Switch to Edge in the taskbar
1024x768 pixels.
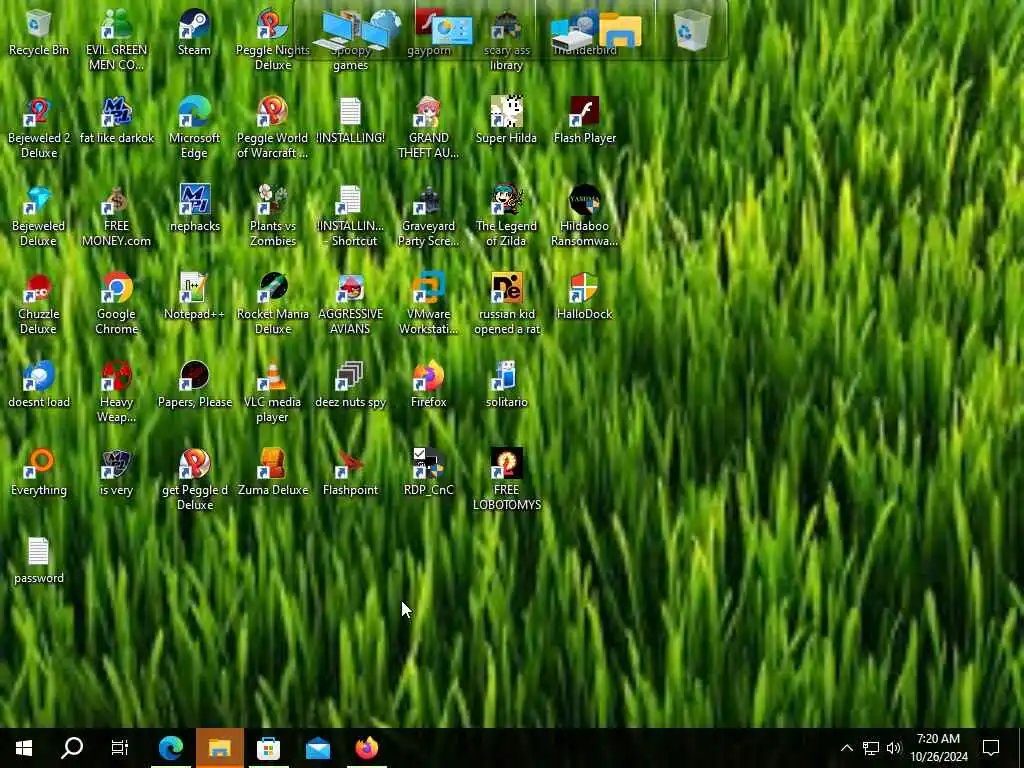point(170,748)
